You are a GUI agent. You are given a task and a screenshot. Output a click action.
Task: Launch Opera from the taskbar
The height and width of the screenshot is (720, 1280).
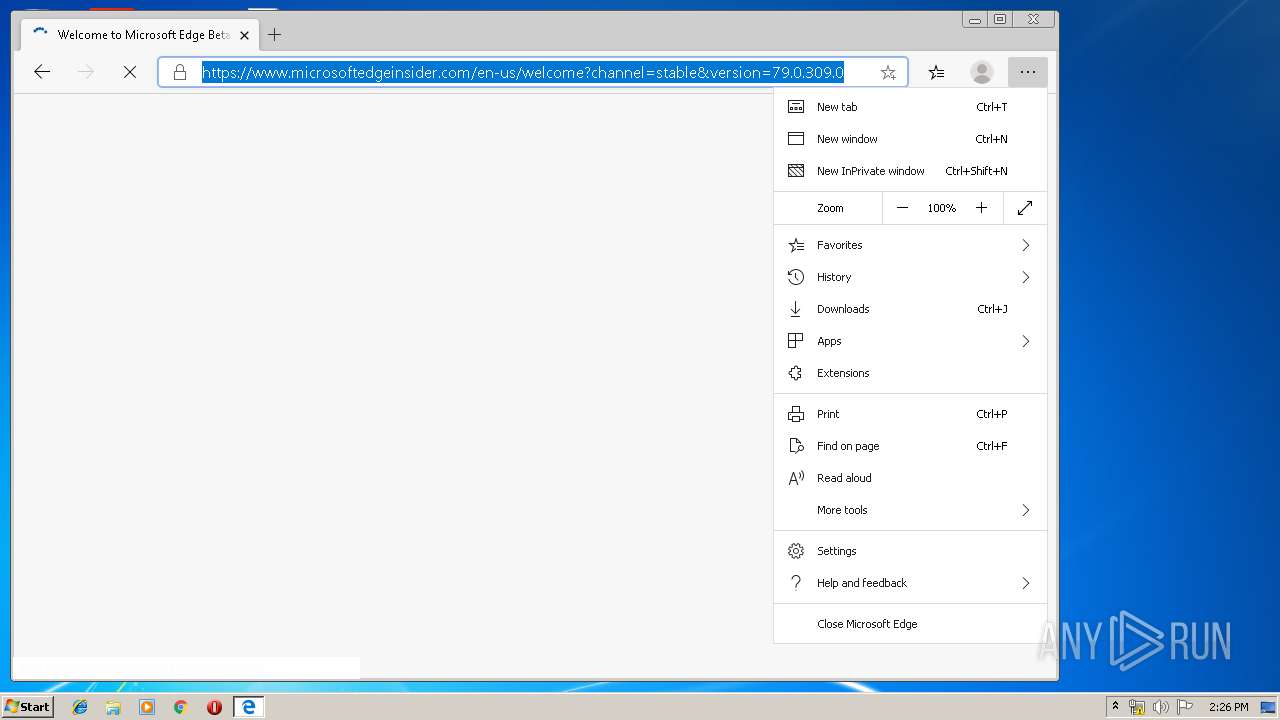click(x=214, y=707)
